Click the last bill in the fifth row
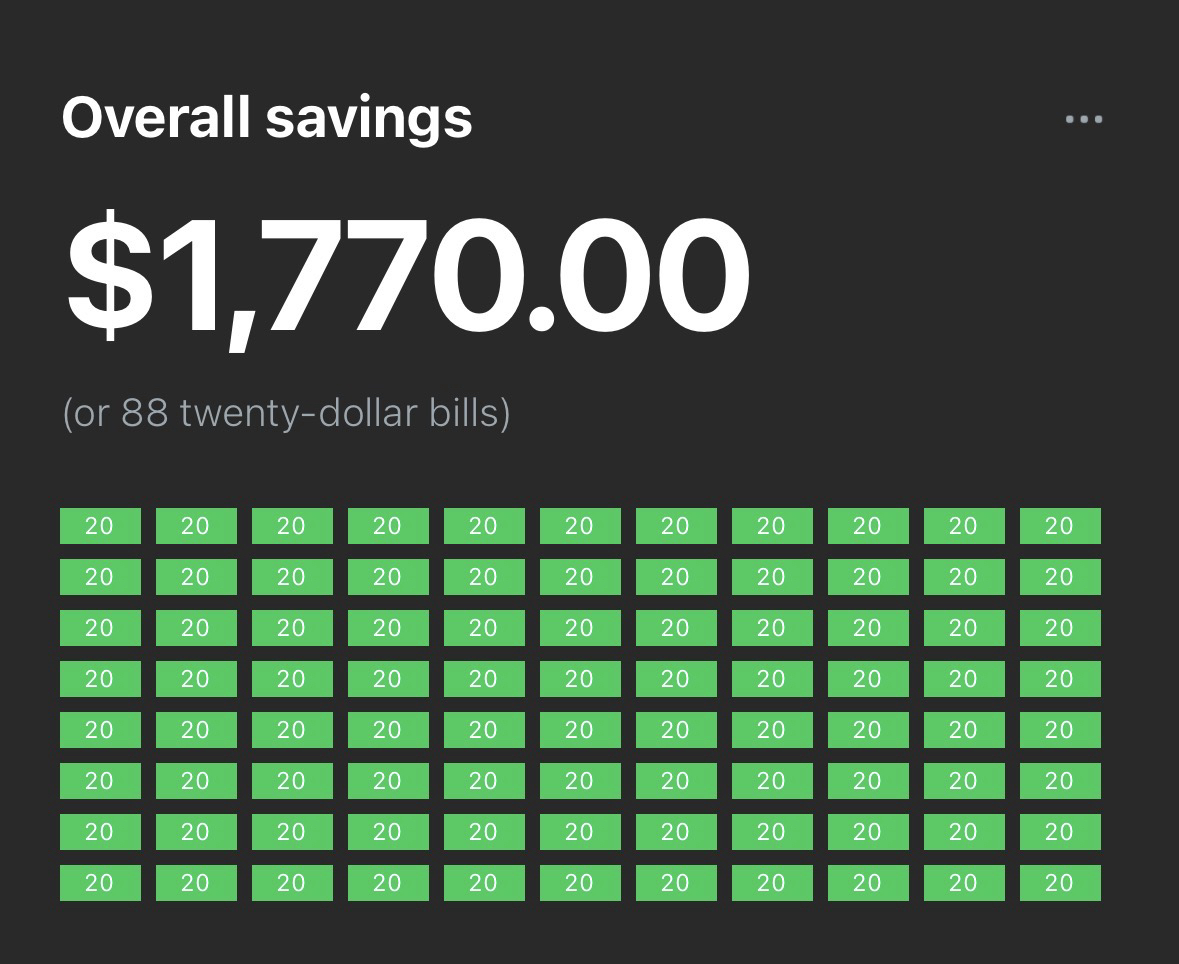The height and width of the screenshot is (964, 1179). coord(1060,730)
